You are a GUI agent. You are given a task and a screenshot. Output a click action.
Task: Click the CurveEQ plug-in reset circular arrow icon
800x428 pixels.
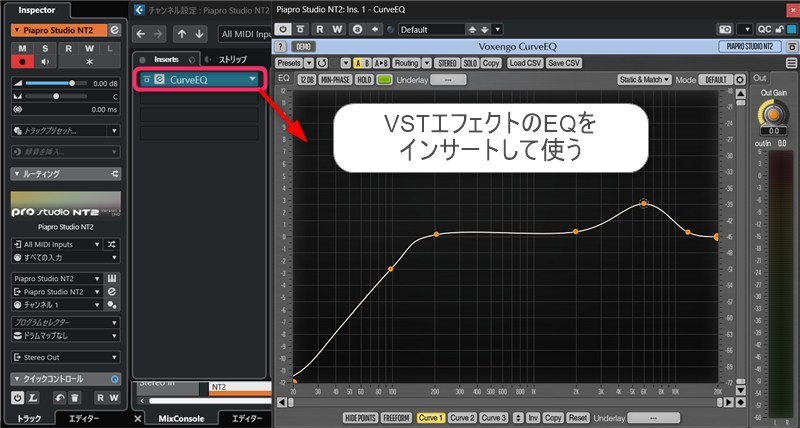[321, 63]
